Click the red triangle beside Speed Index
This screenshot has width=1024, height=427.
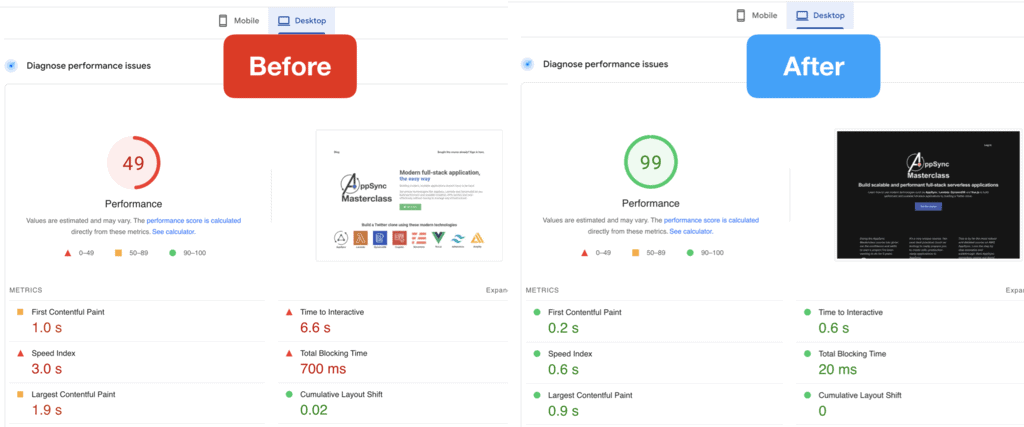click(x=21, y=354)
